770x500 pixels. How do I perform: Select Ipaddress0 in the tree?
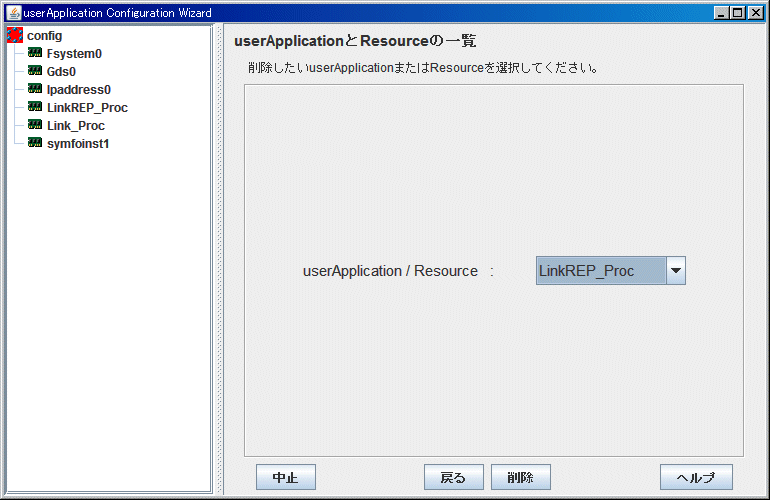pyautogui.click(x=79, y=89)
